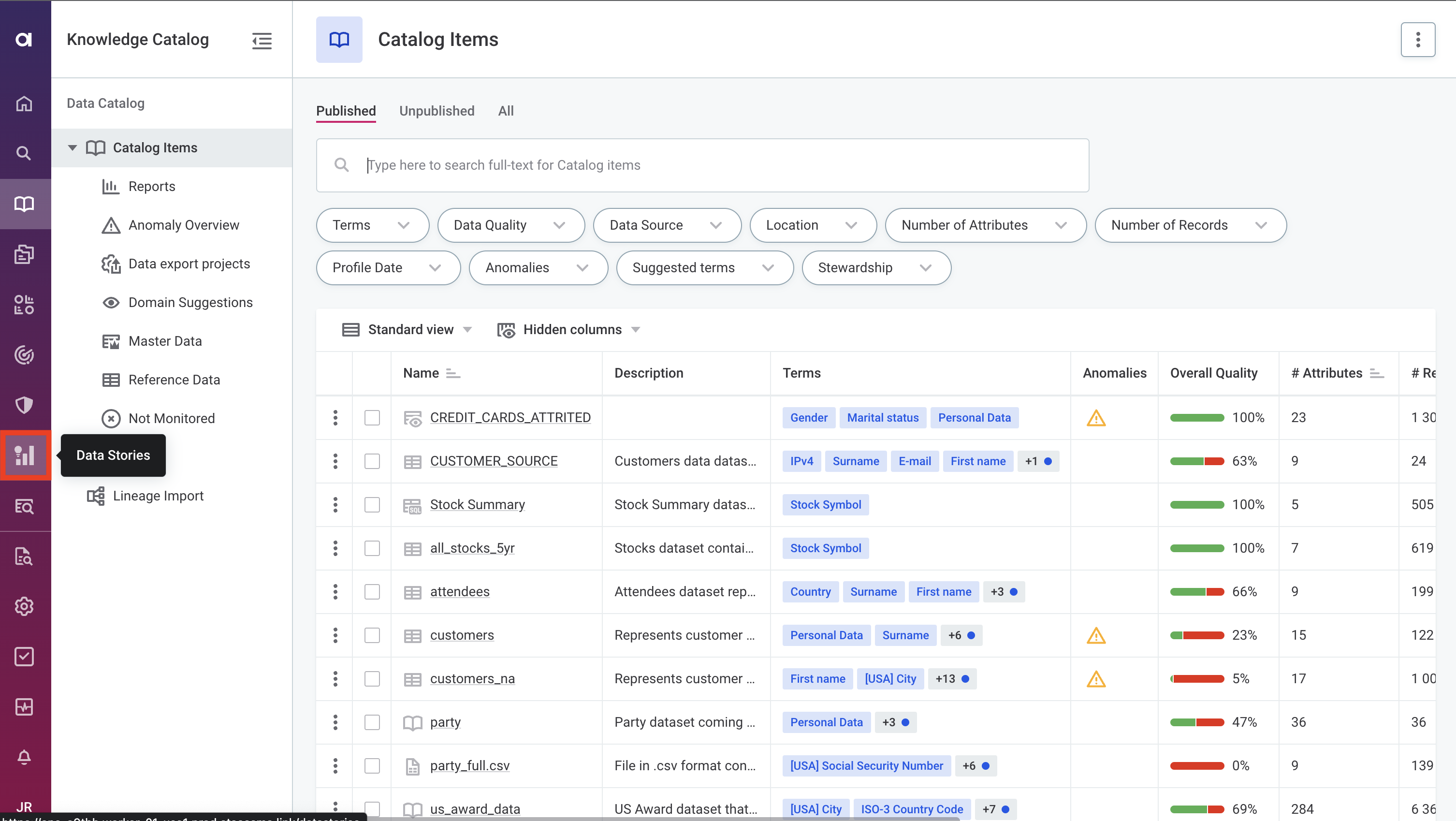Click the notifications bell icon
1456x821 pixels.
24,757
